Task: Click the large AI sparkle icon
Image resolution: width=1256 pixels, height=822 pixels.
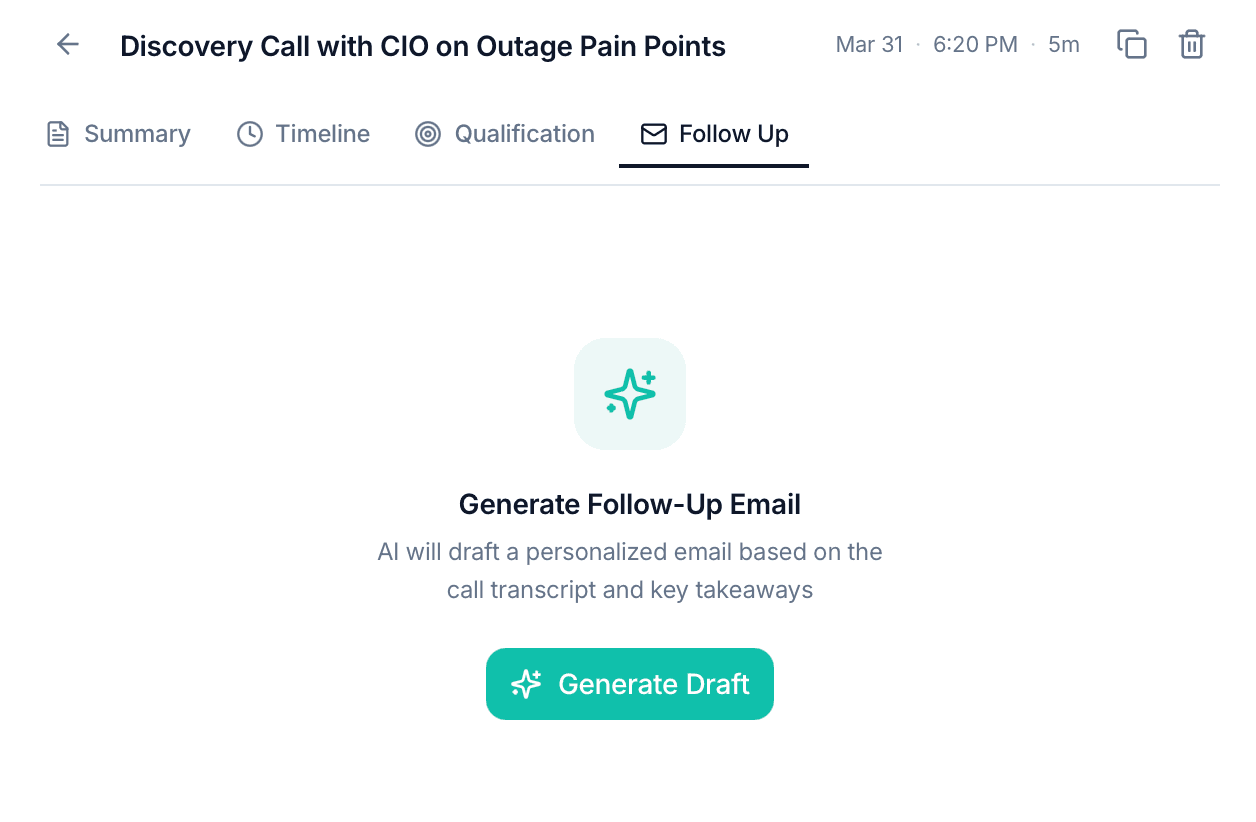Action: tap(629, 393)
